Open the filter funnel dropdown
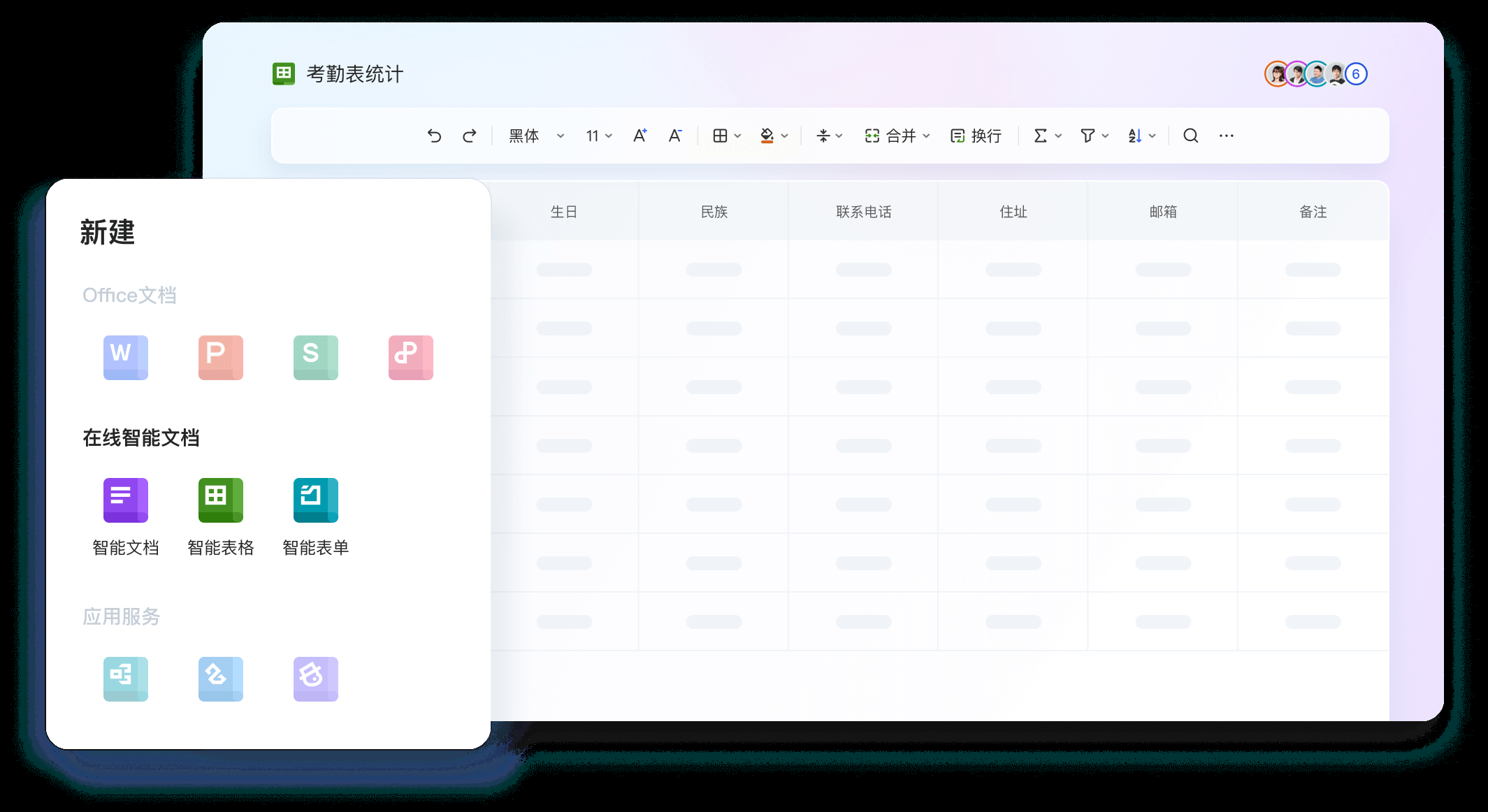Viewport: 1488px width, 812px height. click(1094, 136)
